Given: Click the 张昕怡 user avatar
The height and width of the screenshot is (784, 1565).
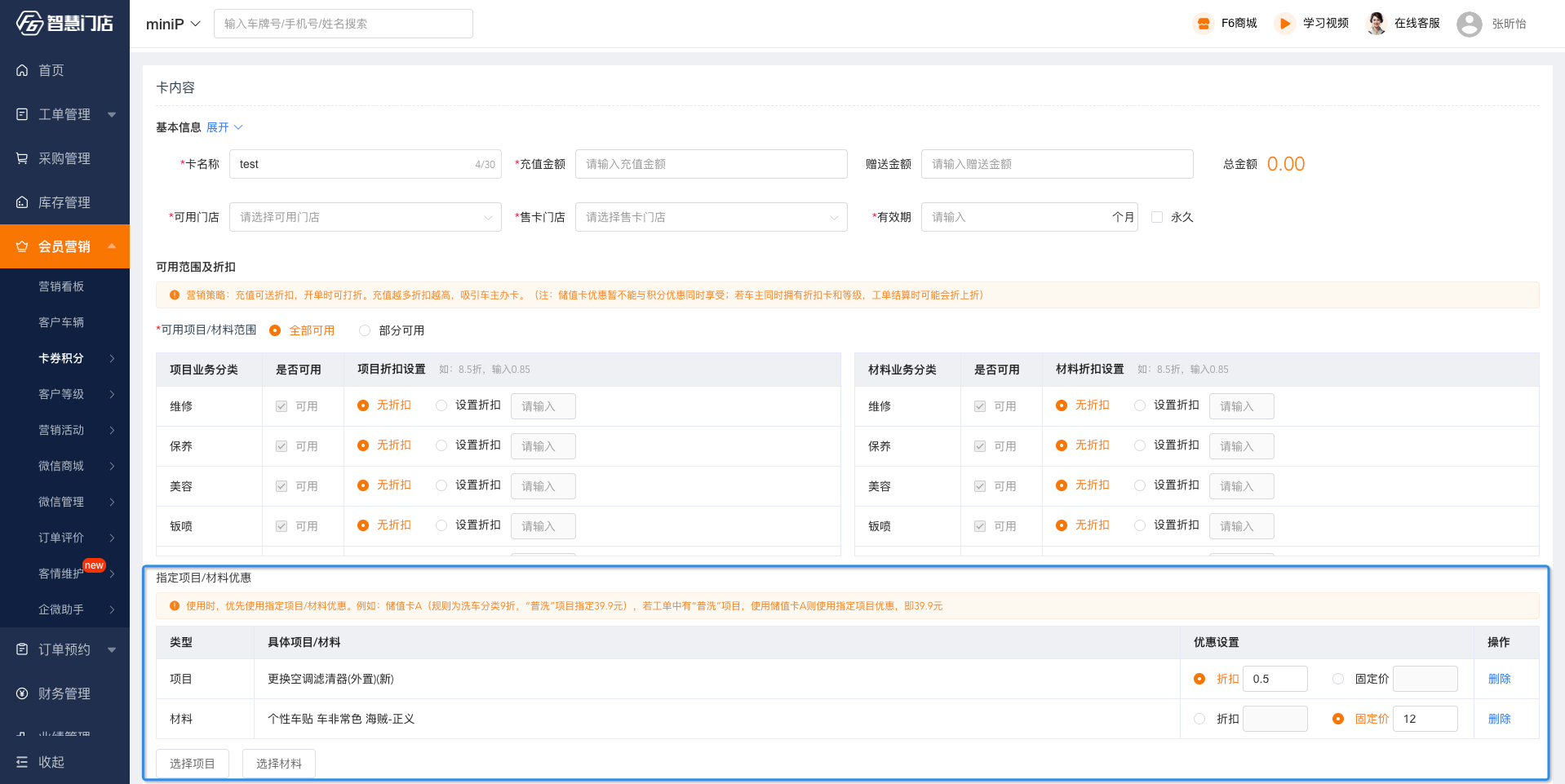Looking at the screenshot, I should pos(1470,24).
